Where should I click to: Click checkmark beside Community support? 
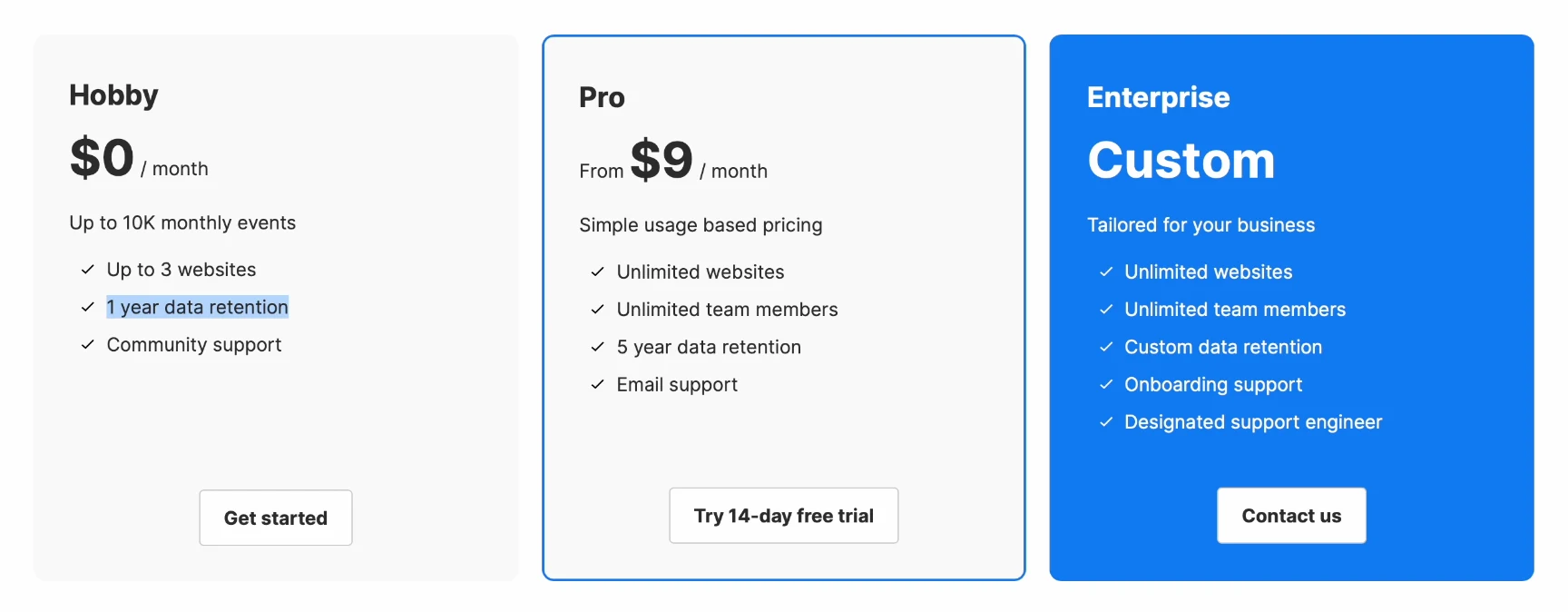coord(88,344)
